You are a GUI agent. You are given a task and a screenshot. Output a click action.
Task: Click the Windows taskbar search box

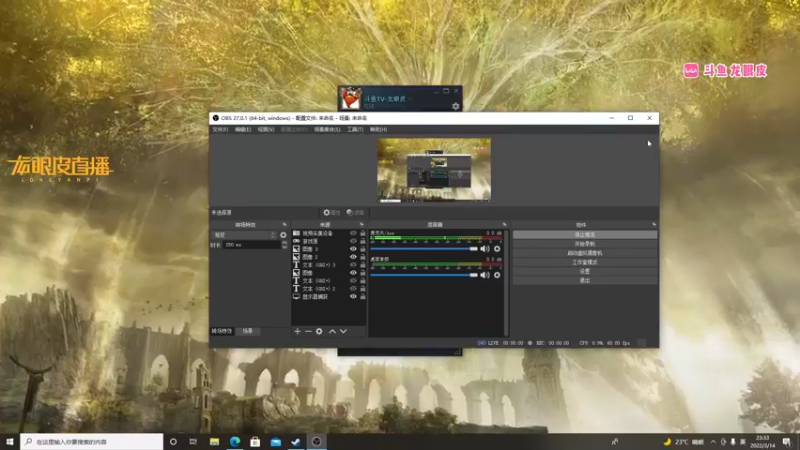coord(92,442)
